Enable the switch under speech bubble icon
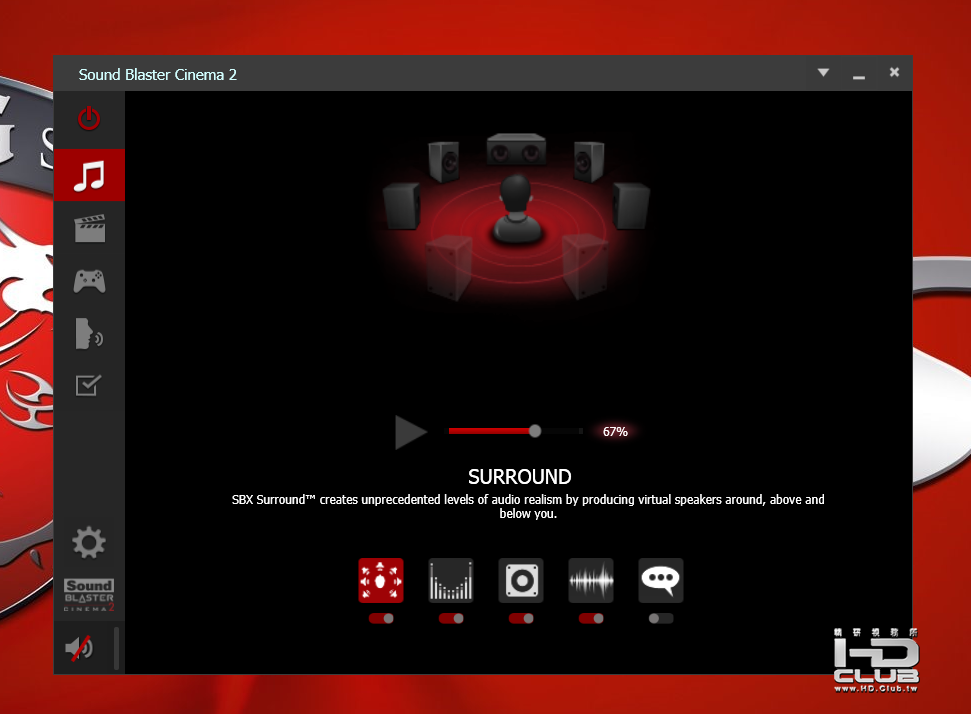The image size is (971, 714). (x=661, y=618)
